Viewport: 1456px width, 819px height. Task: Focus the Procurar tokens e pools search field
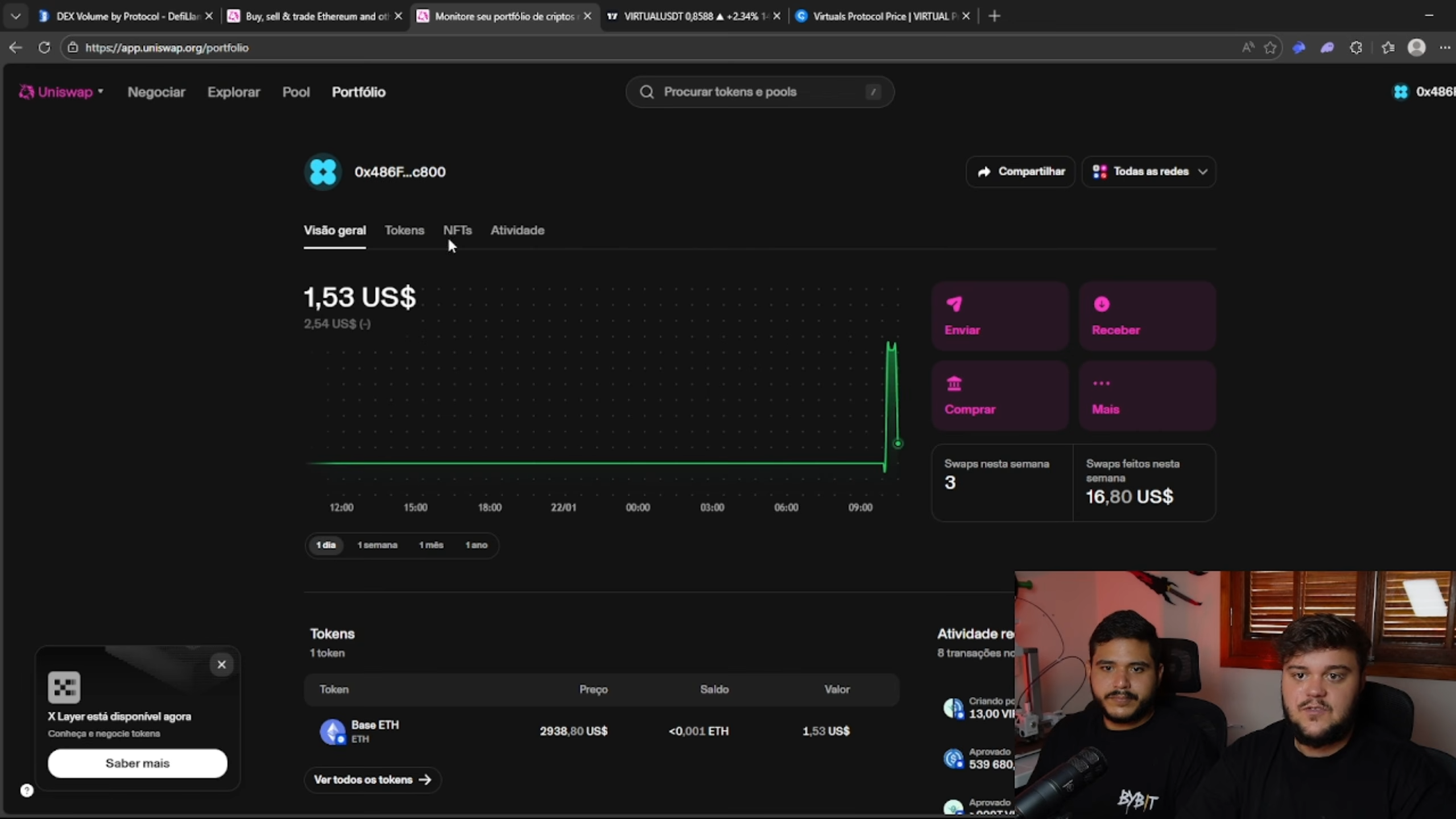[x=760, y=92]
